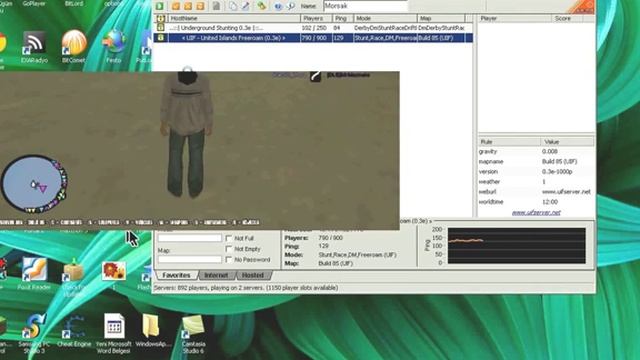Click the Name input field containing Morsak
The width and height of the screenshot is (640, 360).
pos(366,6)
